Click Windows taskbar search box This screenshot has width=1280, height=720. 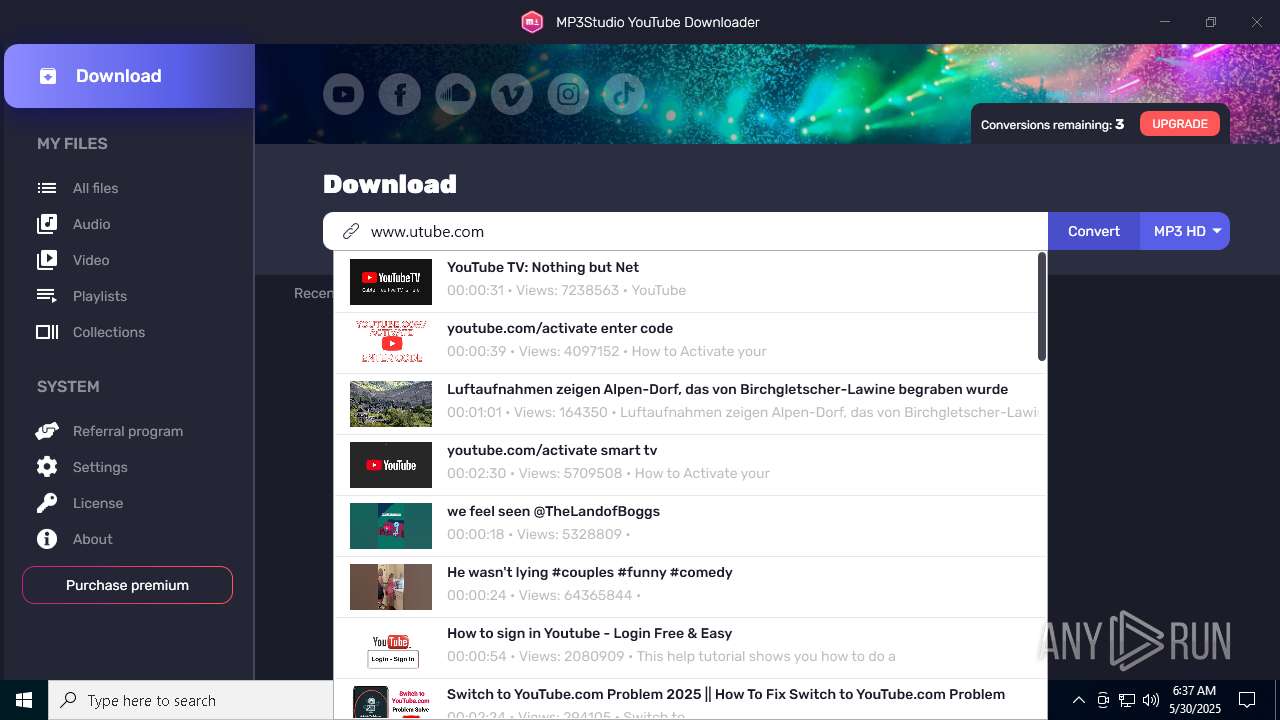click(190, 700)
